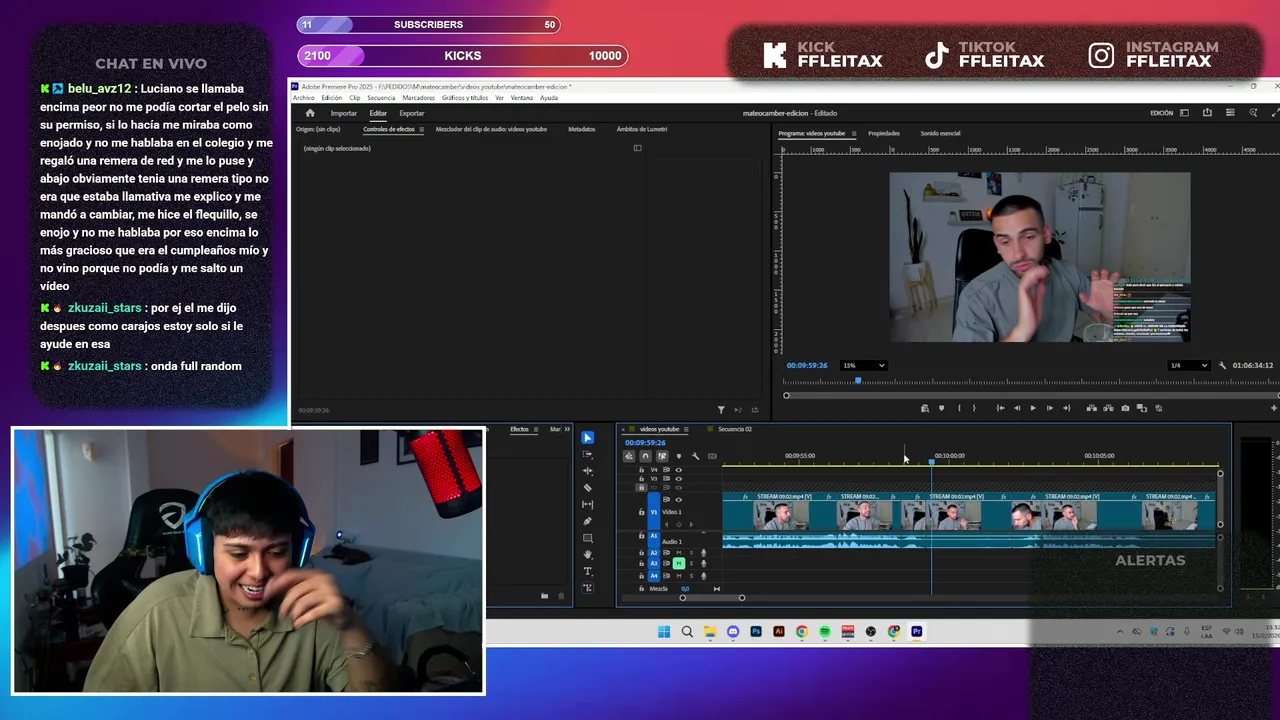Open the Archivo menu
1280x720 pixels.
pos(303,98)
